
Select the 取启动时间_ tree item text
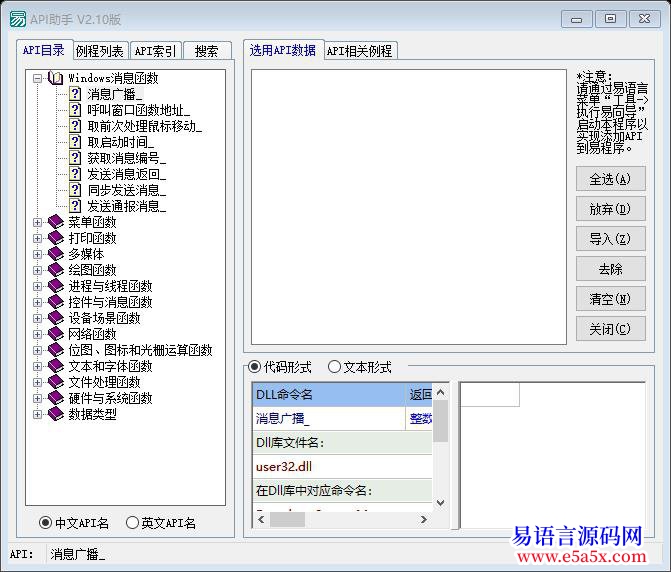121,142
